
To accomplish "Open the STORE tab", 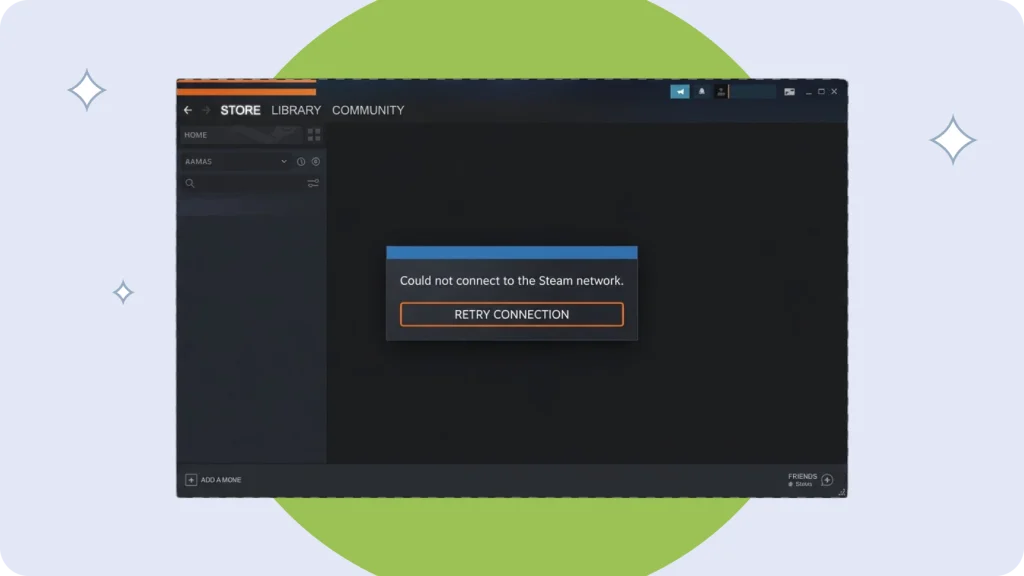I will 240,110.
